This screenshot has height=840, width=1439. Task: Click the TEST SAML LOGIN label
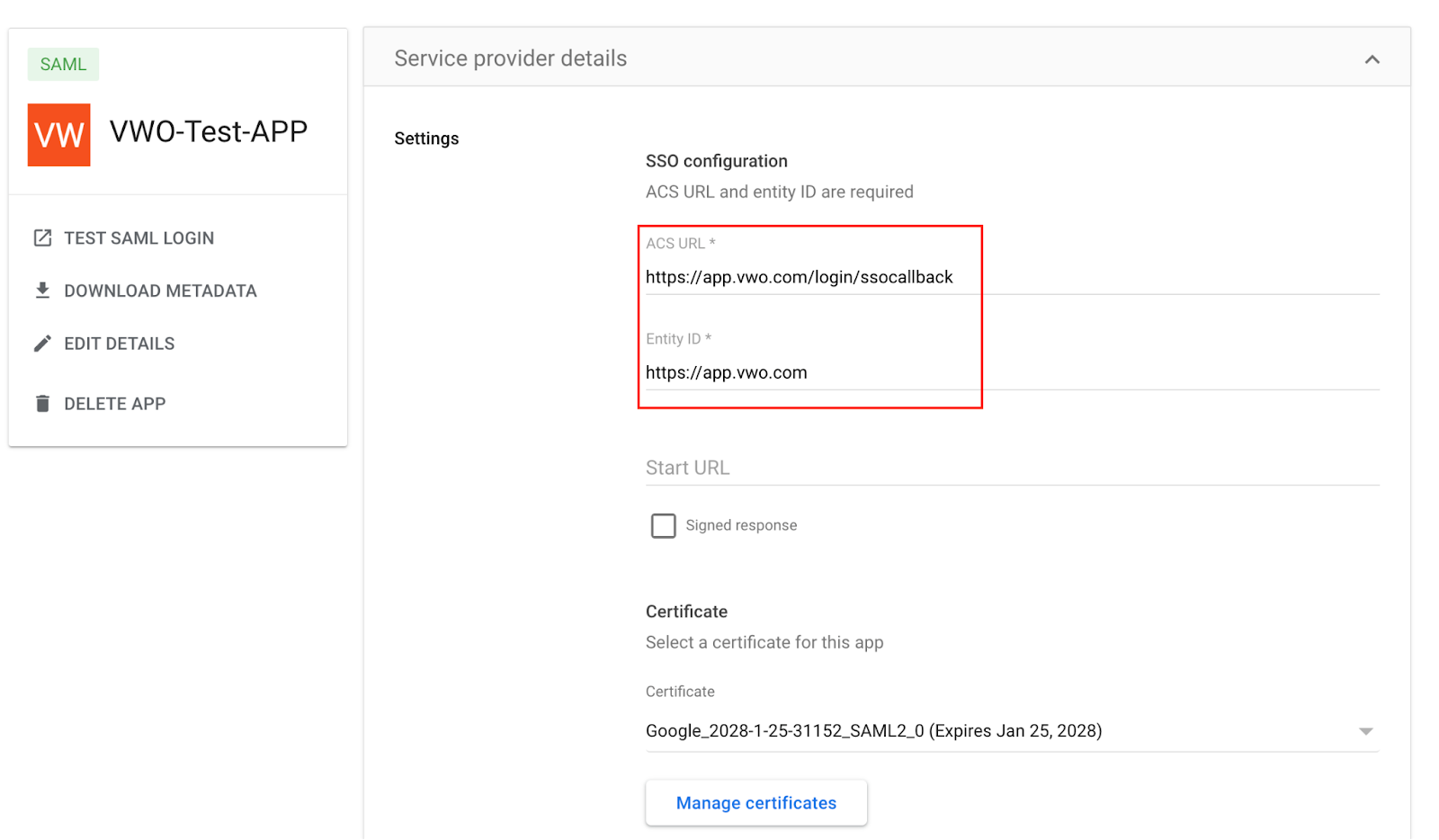[139, 238]
